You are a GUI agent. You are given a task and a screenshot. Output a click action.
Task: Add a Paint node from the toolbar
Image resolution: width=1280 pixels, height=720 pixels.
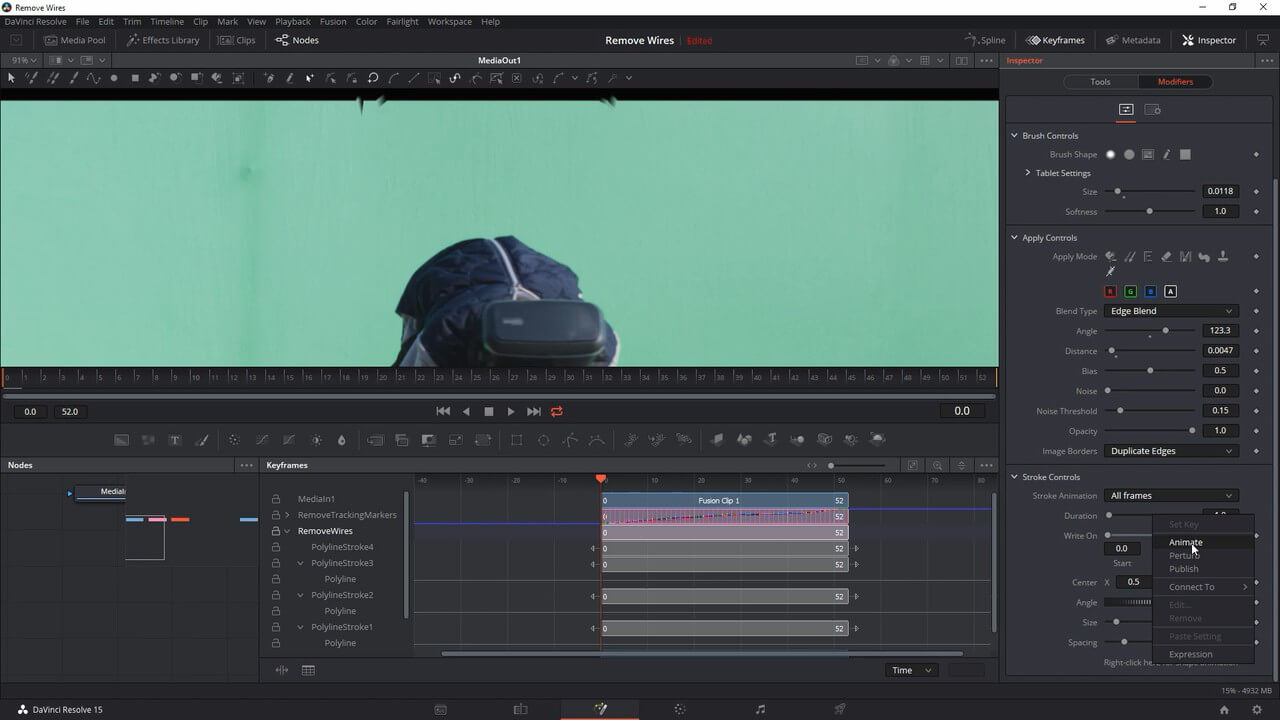click(201, 440)
